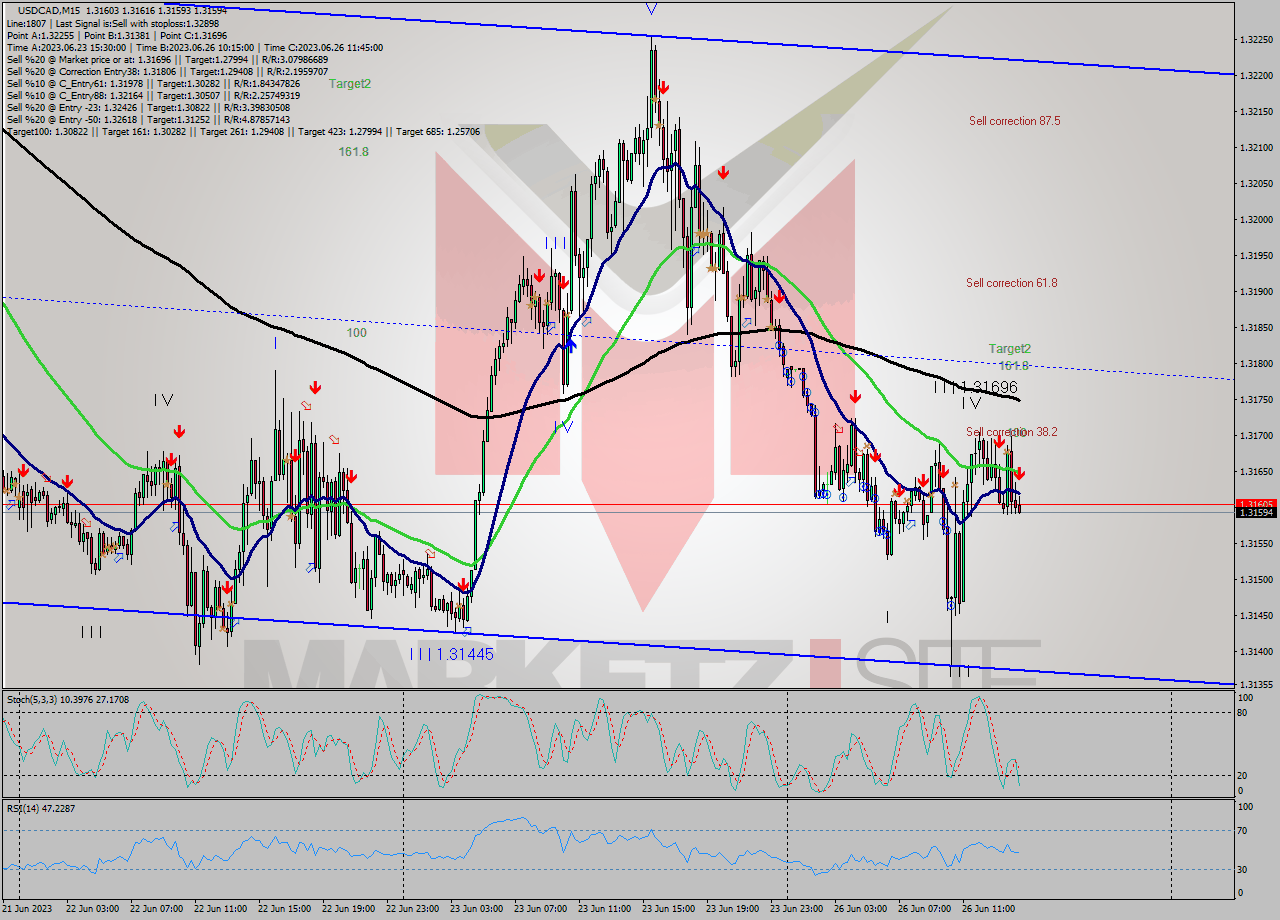Viewport: 1280px width, 920px height.
Task: Click the '26 Jun 07:00' time label
Action: click(x=924, y=909)
